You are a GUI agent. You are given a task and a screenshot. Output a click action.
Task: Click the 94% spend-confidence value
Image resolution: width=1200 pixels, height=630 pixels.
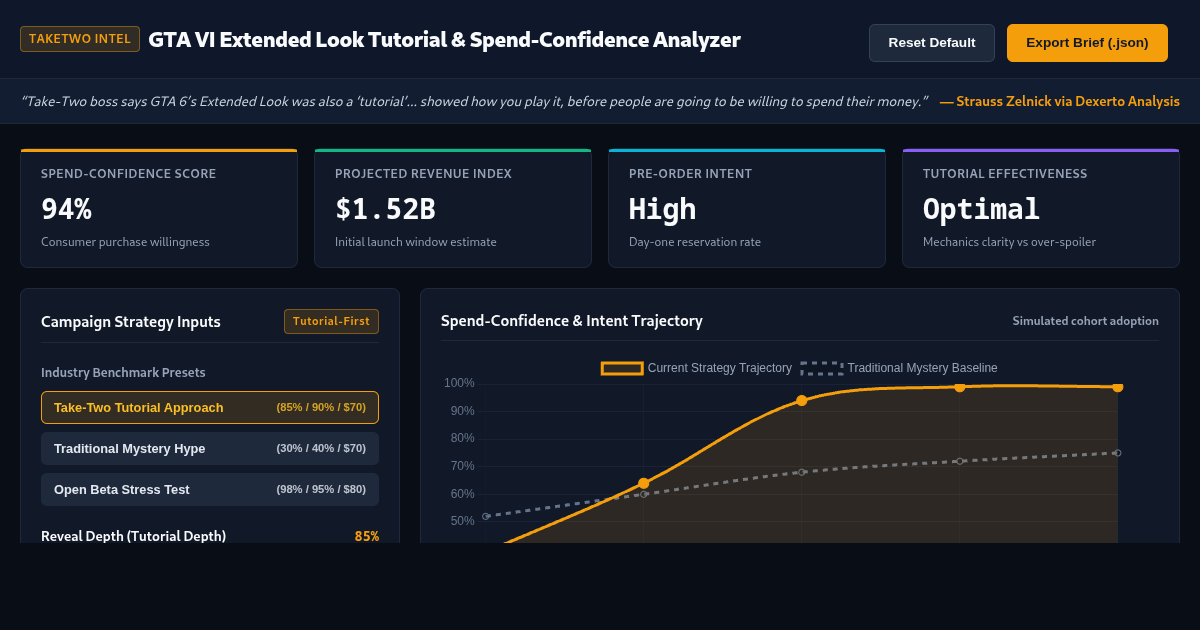[x=66, y=209]
